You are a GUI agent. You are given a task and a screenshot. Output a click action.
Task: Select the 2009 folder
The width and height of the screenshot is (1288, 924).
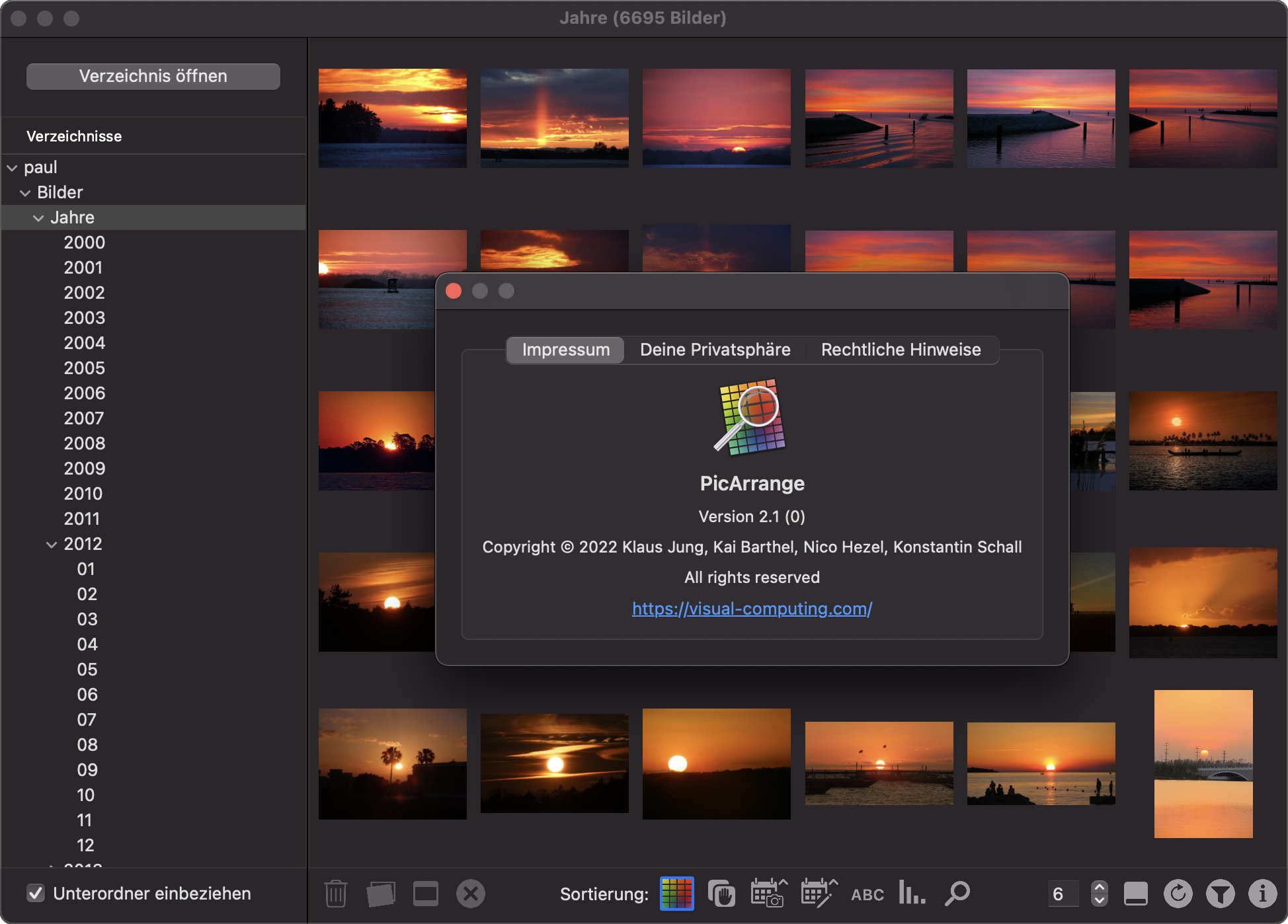click(85, 469)
